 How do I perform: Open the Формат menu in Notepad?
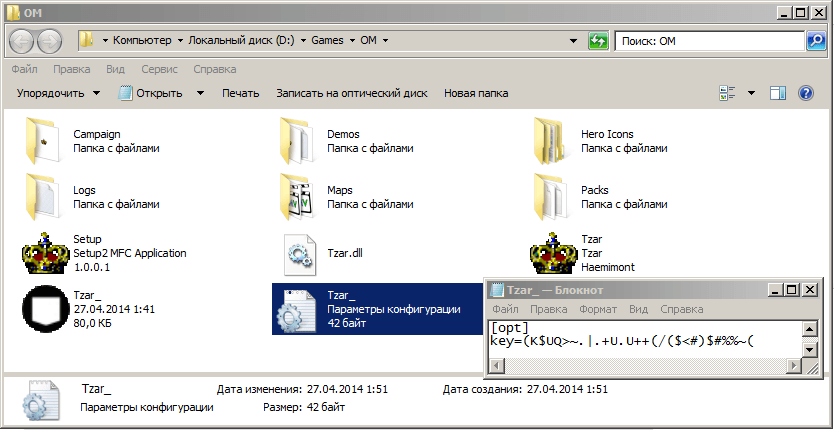598,310
